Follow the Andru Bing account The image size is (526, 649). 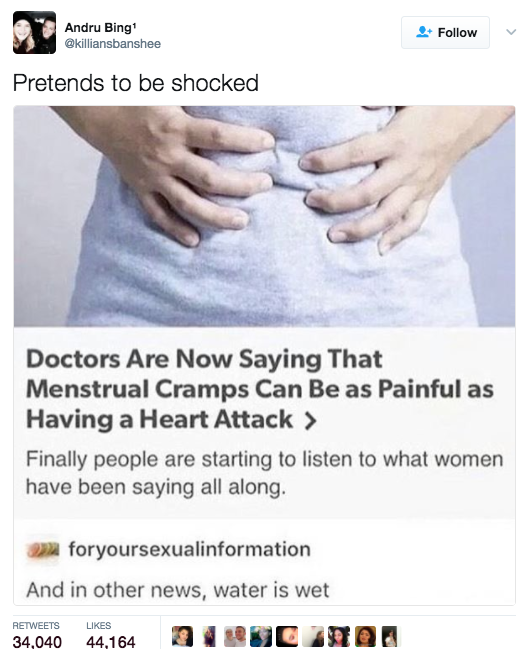[445, 32]
